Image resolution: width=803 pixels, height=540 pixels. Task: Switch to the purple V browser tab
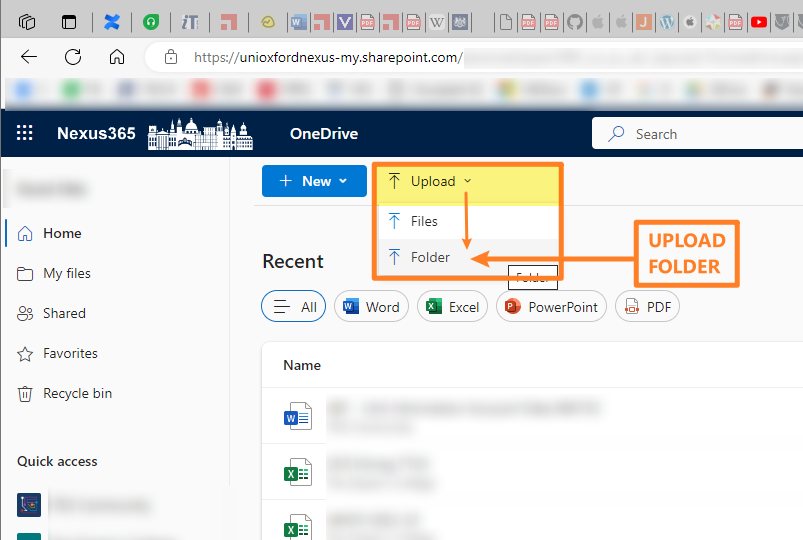[x=345, y=22]
